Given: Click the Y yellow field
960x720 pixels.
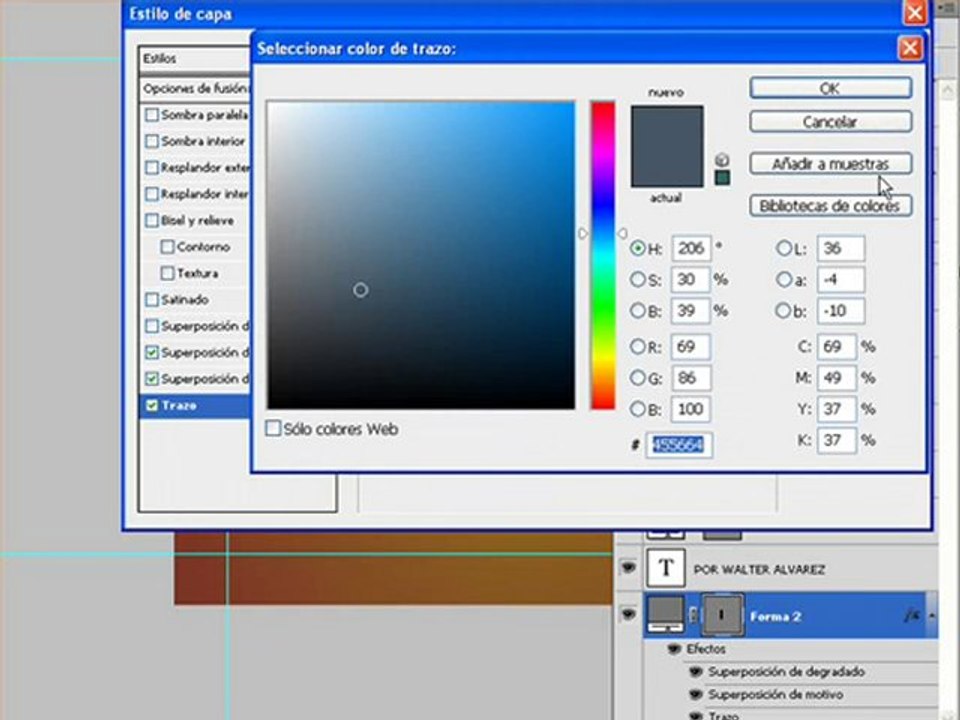Looking at the screenshot, I should pyautogui.click(x=836, y=409).
